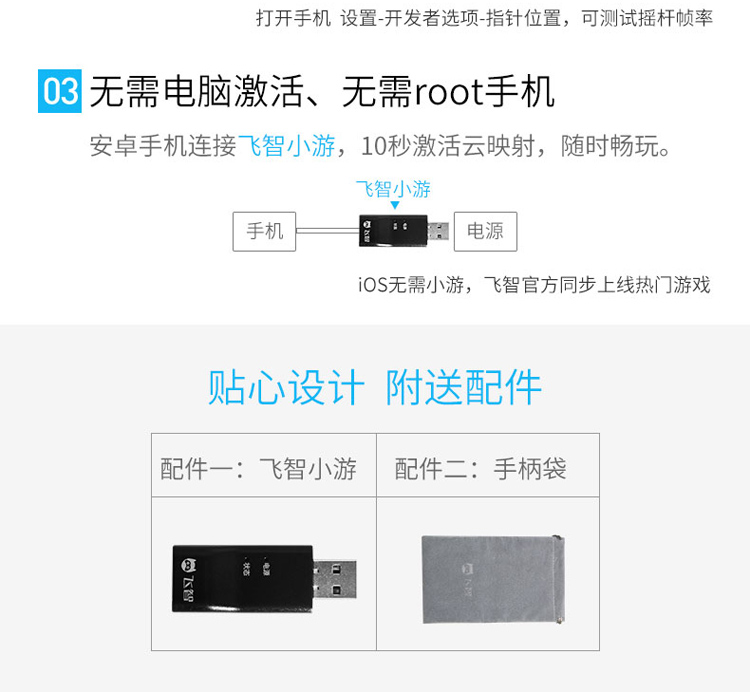Click the owl logo on the black dongle
750x692 pixels.
(x=188, y=566)
